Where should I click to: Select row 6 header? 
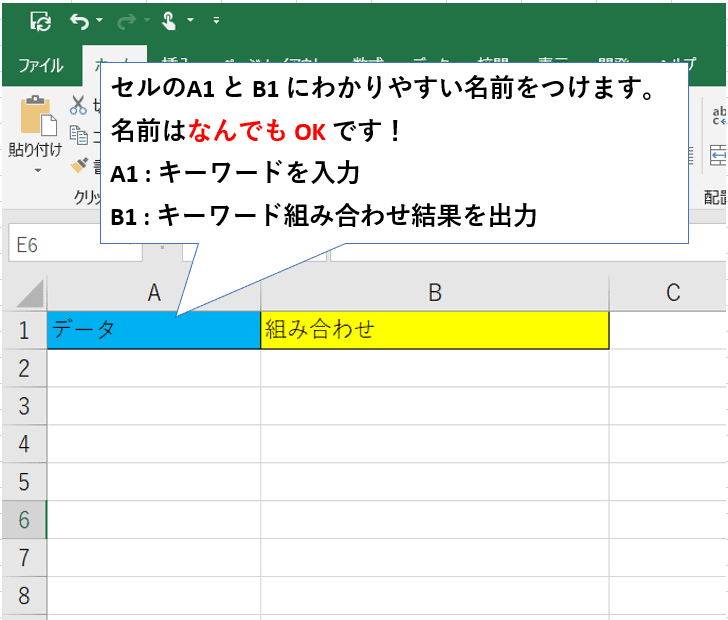click(23, 520)
